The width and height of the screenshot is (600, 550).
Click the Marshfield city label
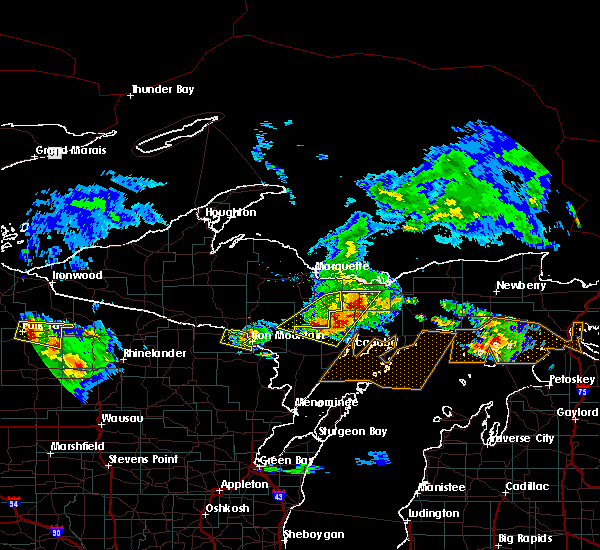tap(78, 446)
